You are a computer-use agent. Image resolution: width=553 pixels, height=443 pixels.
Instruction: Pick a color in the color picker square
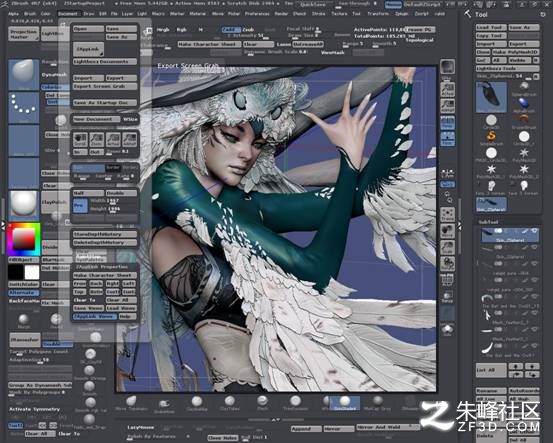(x=24, y=239)
